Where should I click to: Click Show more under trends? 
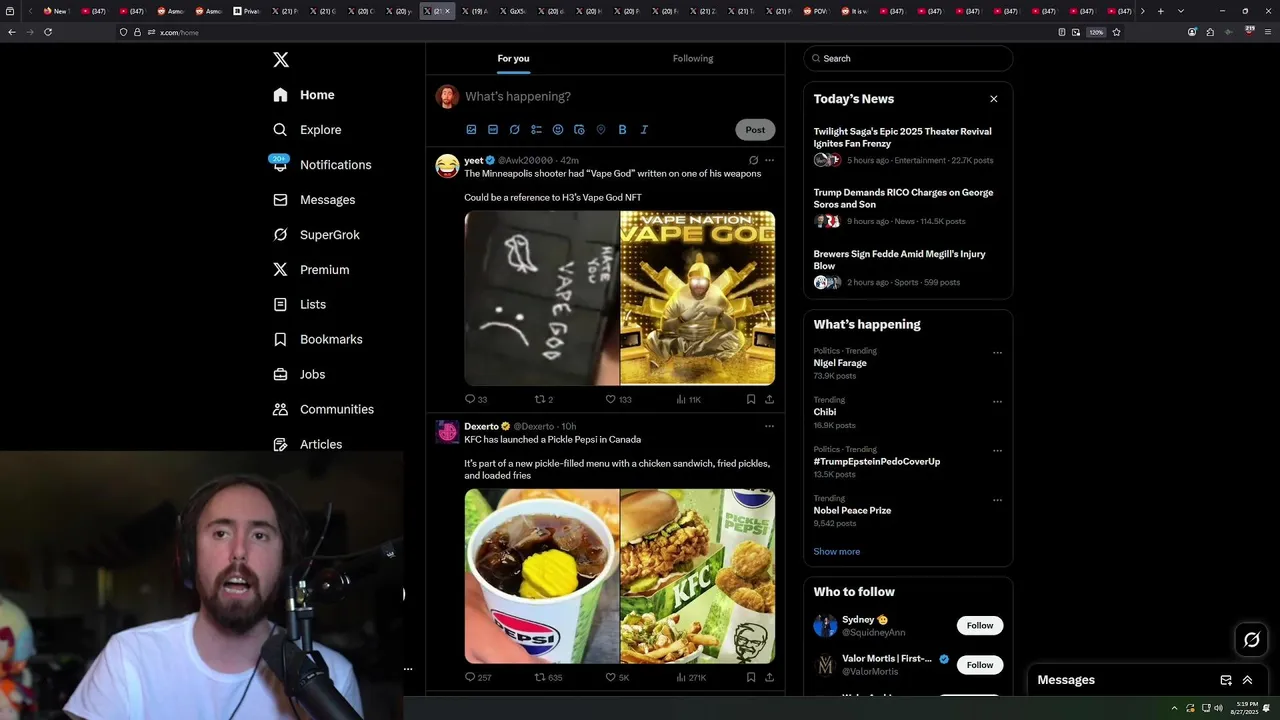(x=836, y=551)
